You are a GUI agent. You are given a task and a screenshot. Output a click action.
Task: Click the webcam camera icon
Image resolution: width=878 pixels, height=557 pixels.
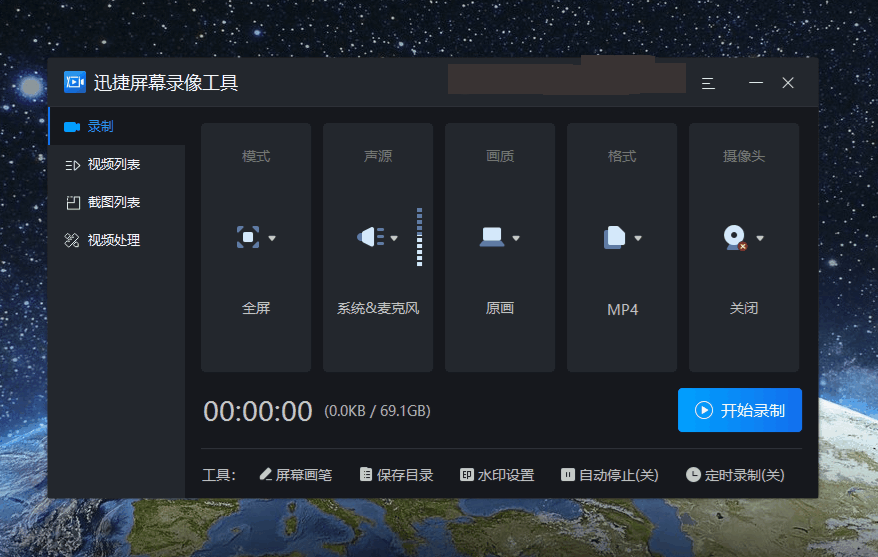tap(735, 237)
